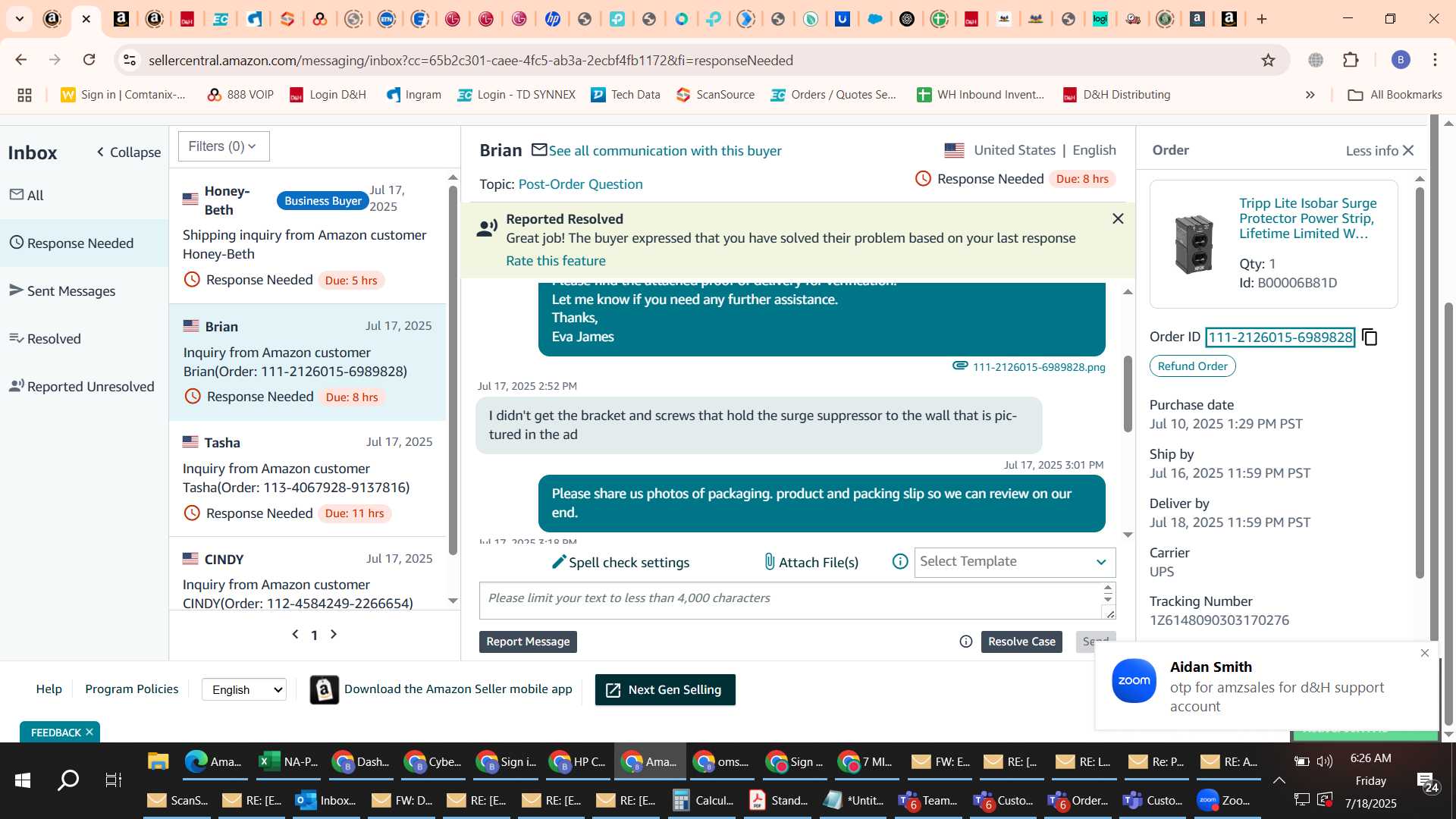Click the message list scrollbar
The width and height of the screenshot is (1456, 819).
453,369
